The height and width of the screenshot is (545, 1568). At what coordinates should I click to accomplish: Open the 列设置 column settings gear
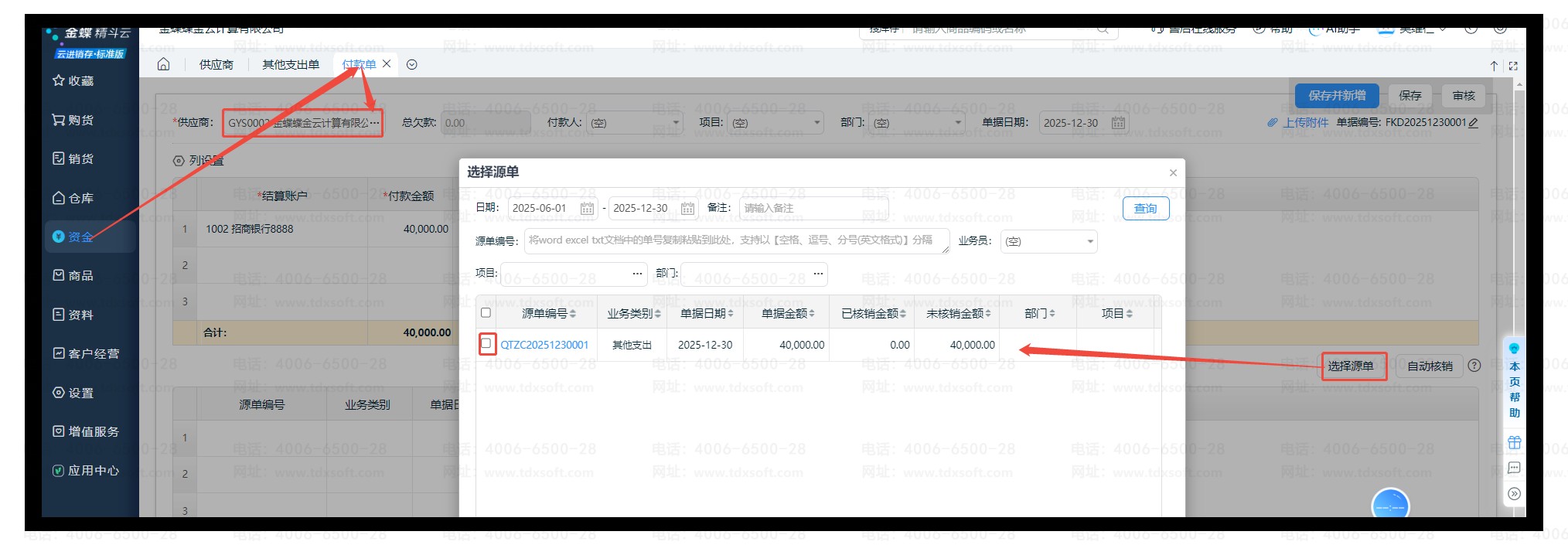[x=179, y=161]
